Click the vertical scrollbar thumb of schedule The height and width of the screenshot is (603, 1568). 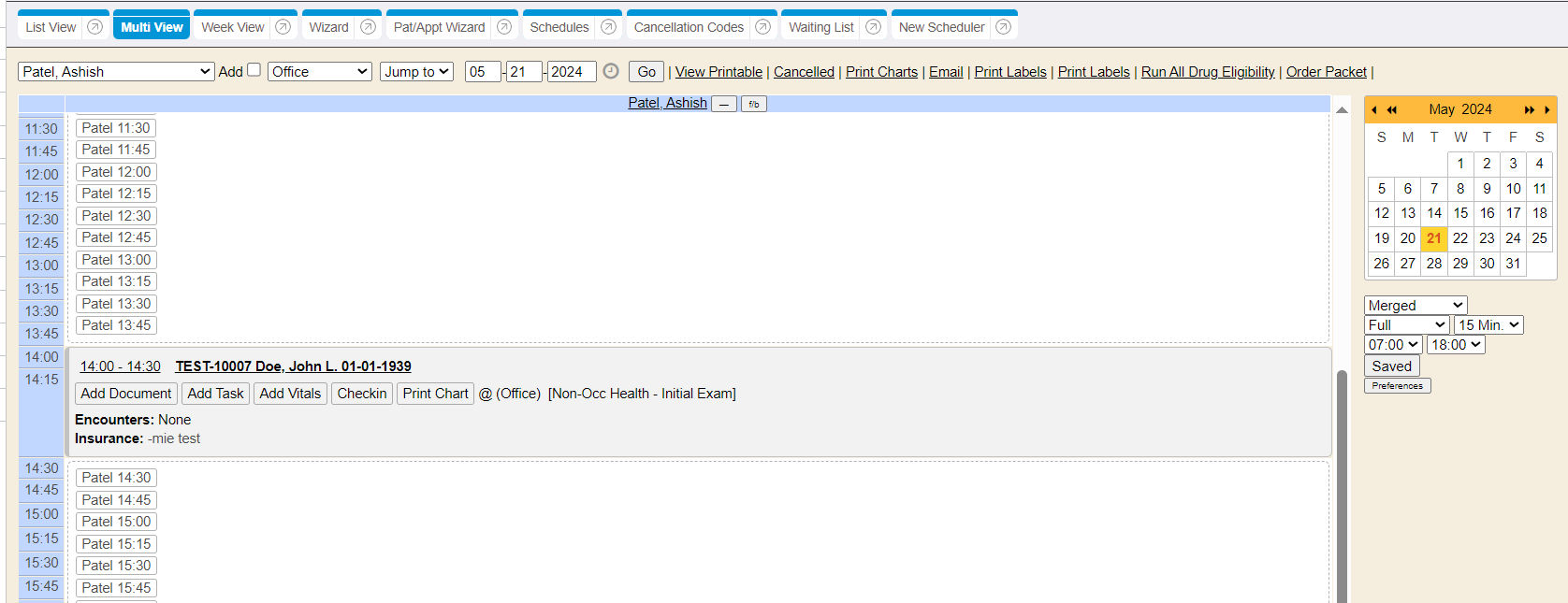[x=1342, y=486]
